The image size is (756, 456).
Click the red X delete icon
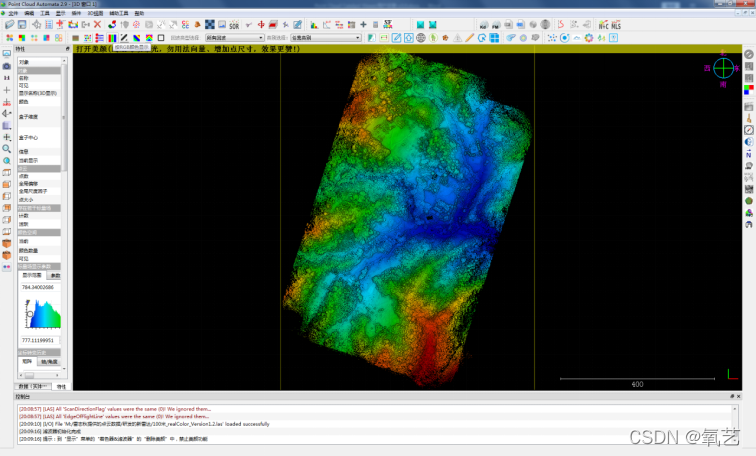tap(97, 24)
